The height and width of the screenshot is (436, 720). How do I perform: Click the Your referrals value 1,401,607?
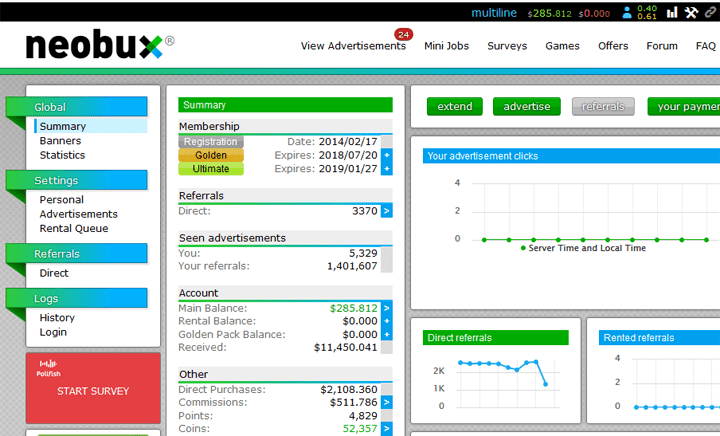pos(352,266)
